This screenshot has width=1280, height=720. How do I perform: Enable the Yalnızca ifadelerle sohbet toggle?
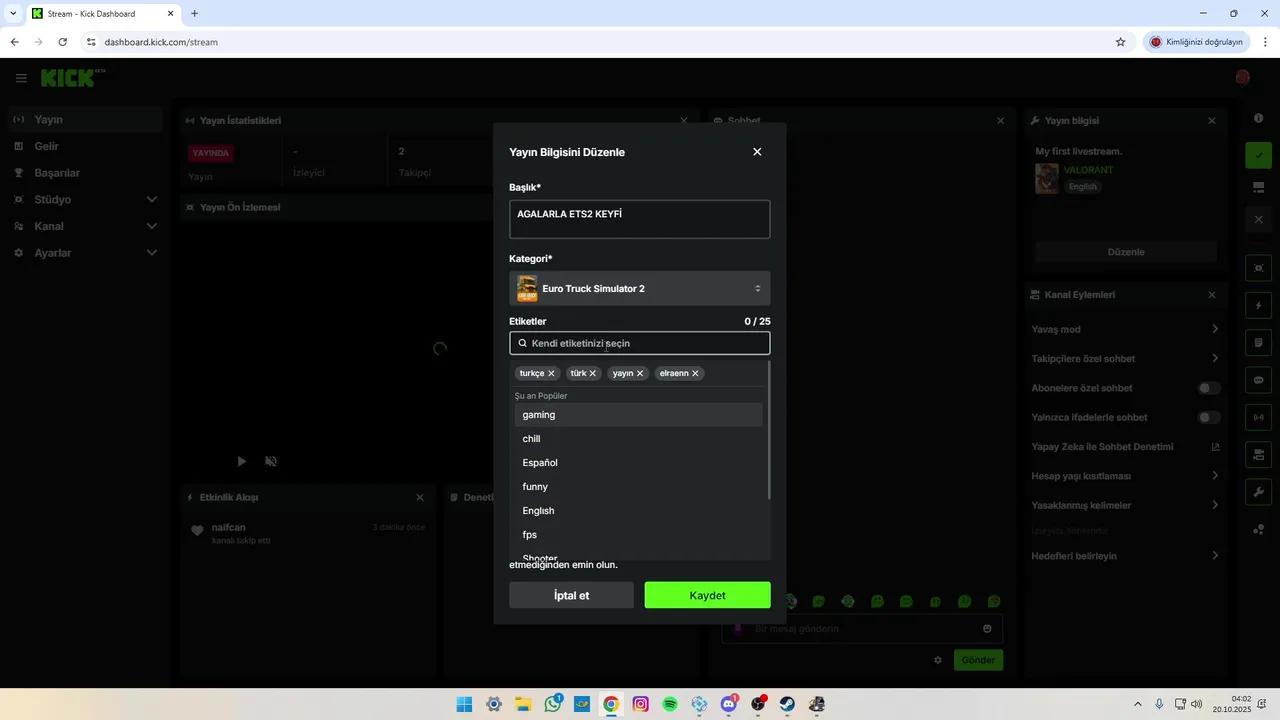1208,417
